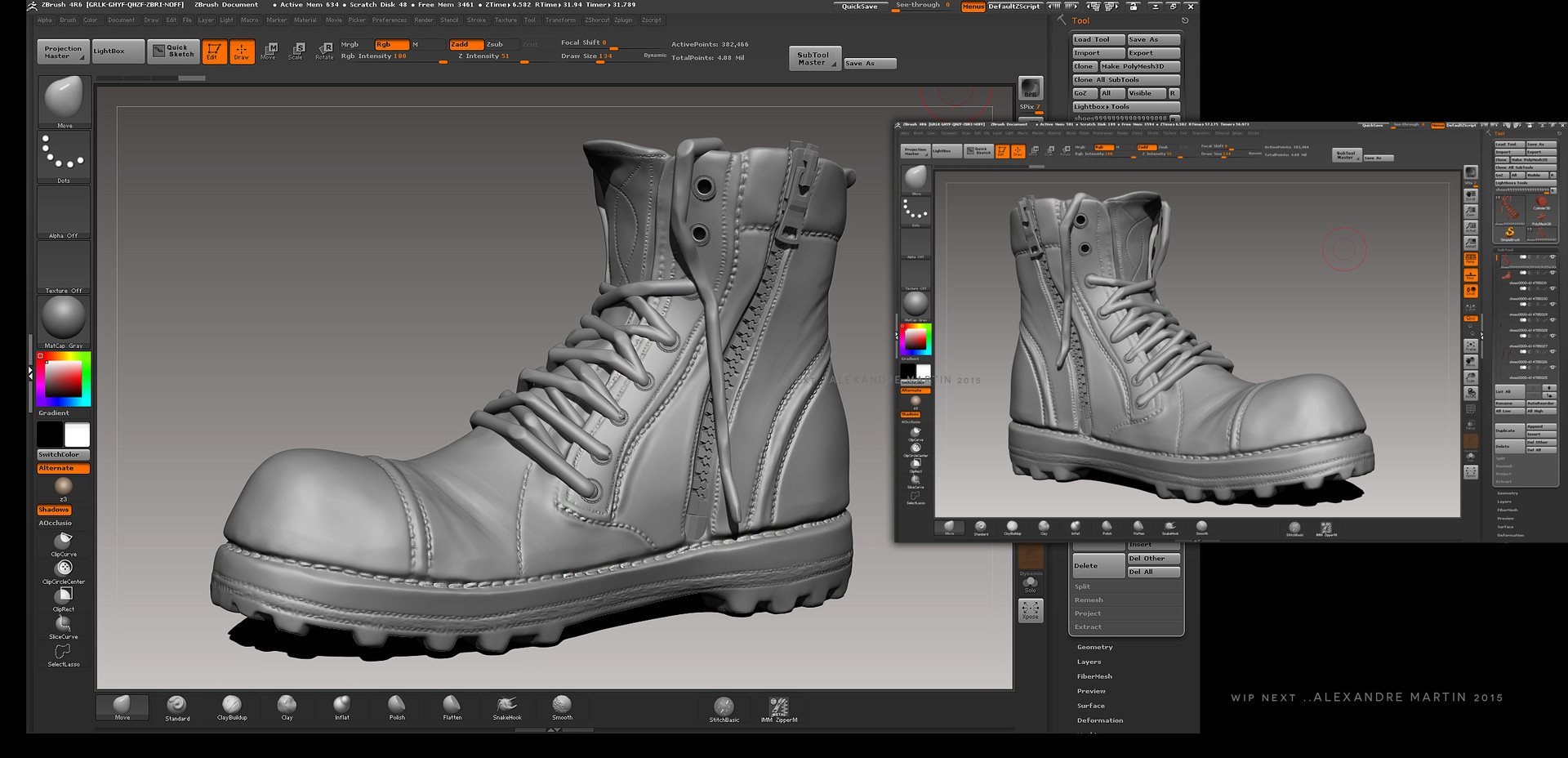Select the StitchBasic brush
Viewport: 1568px width, 758px height.
coord(724,707)
